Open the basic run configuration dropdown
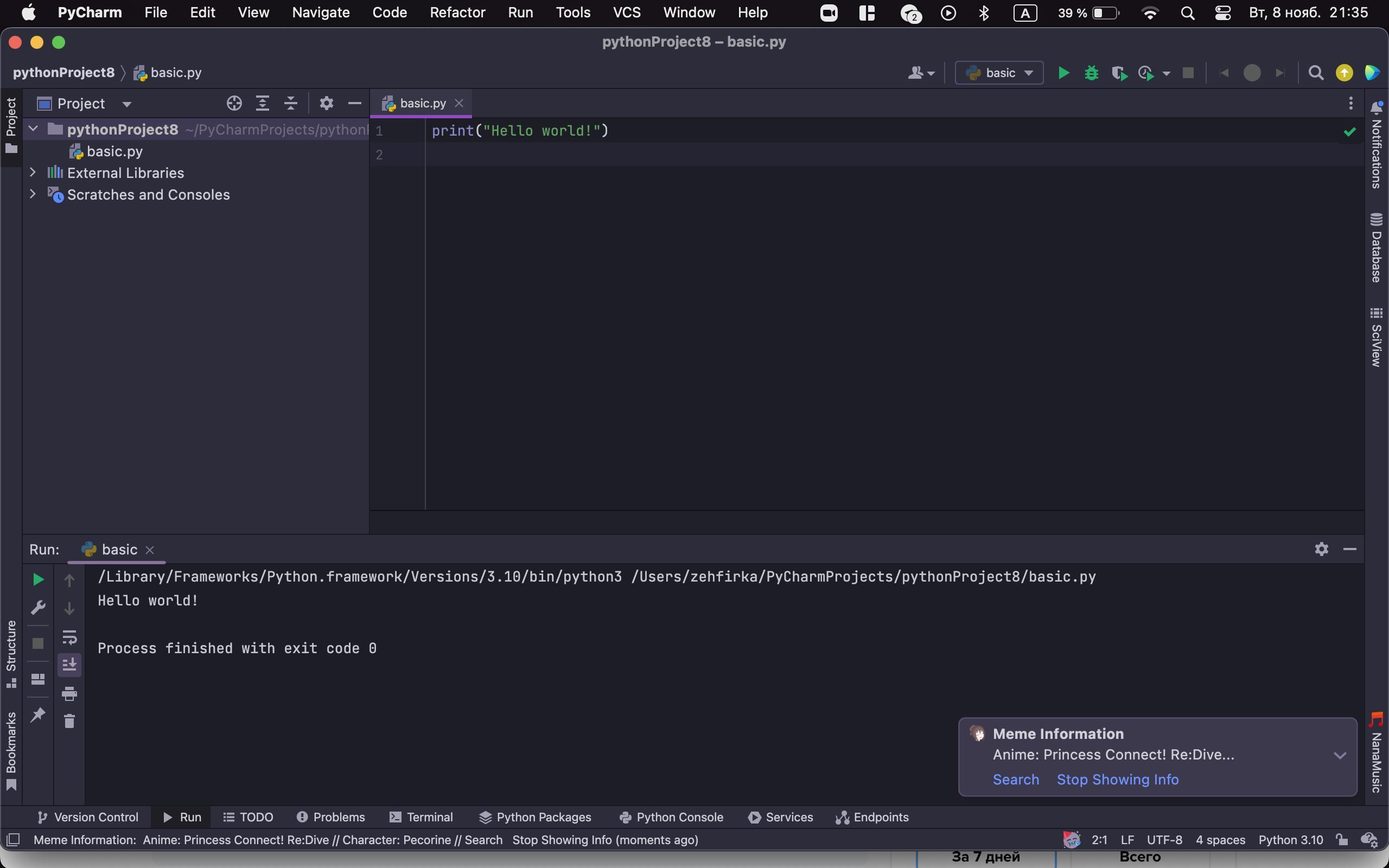Image resolution: width=1389 pixels, height=868 pixels. [999, 73]
